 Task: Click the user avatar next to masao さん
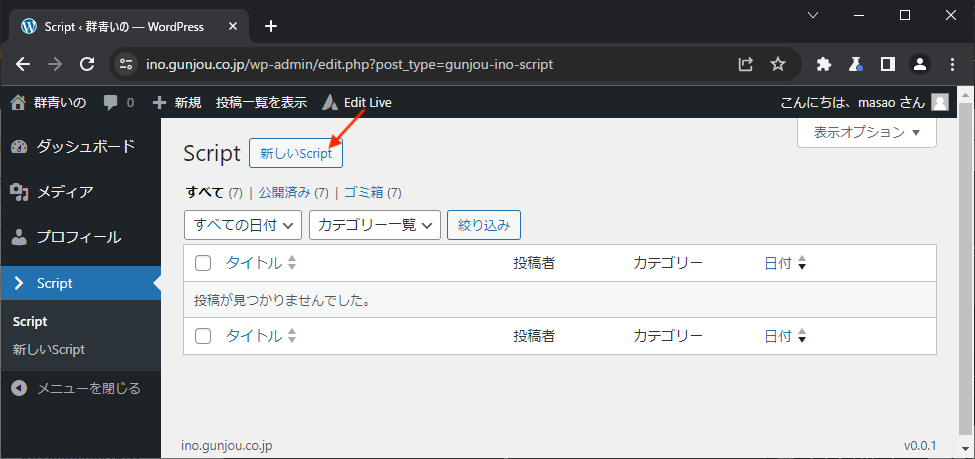(x=939, y=102)
